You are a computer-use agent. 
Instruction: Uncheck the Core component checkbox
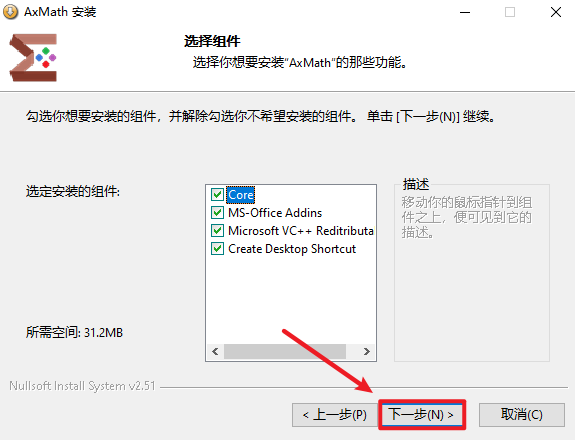tap(217, 194)
